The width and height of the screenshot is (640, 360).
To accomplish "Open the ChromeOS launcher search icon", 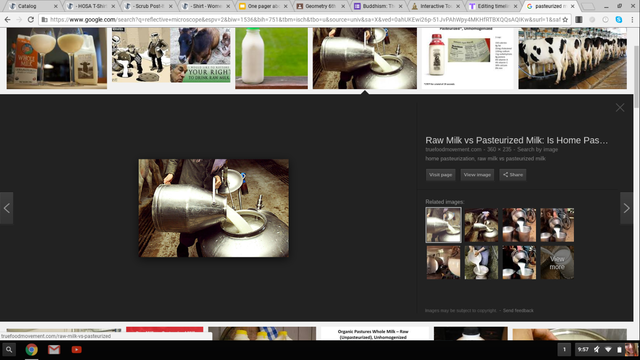I will [9, 350].
